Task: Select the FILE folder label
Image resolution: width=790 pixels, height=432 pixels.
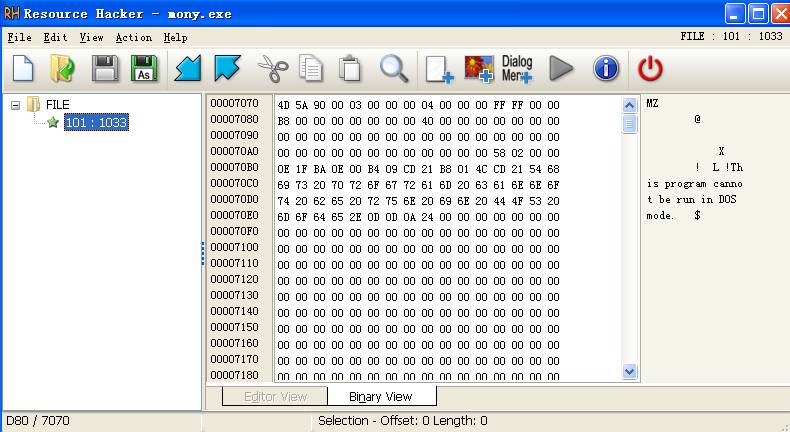Action: pos(57,104)
